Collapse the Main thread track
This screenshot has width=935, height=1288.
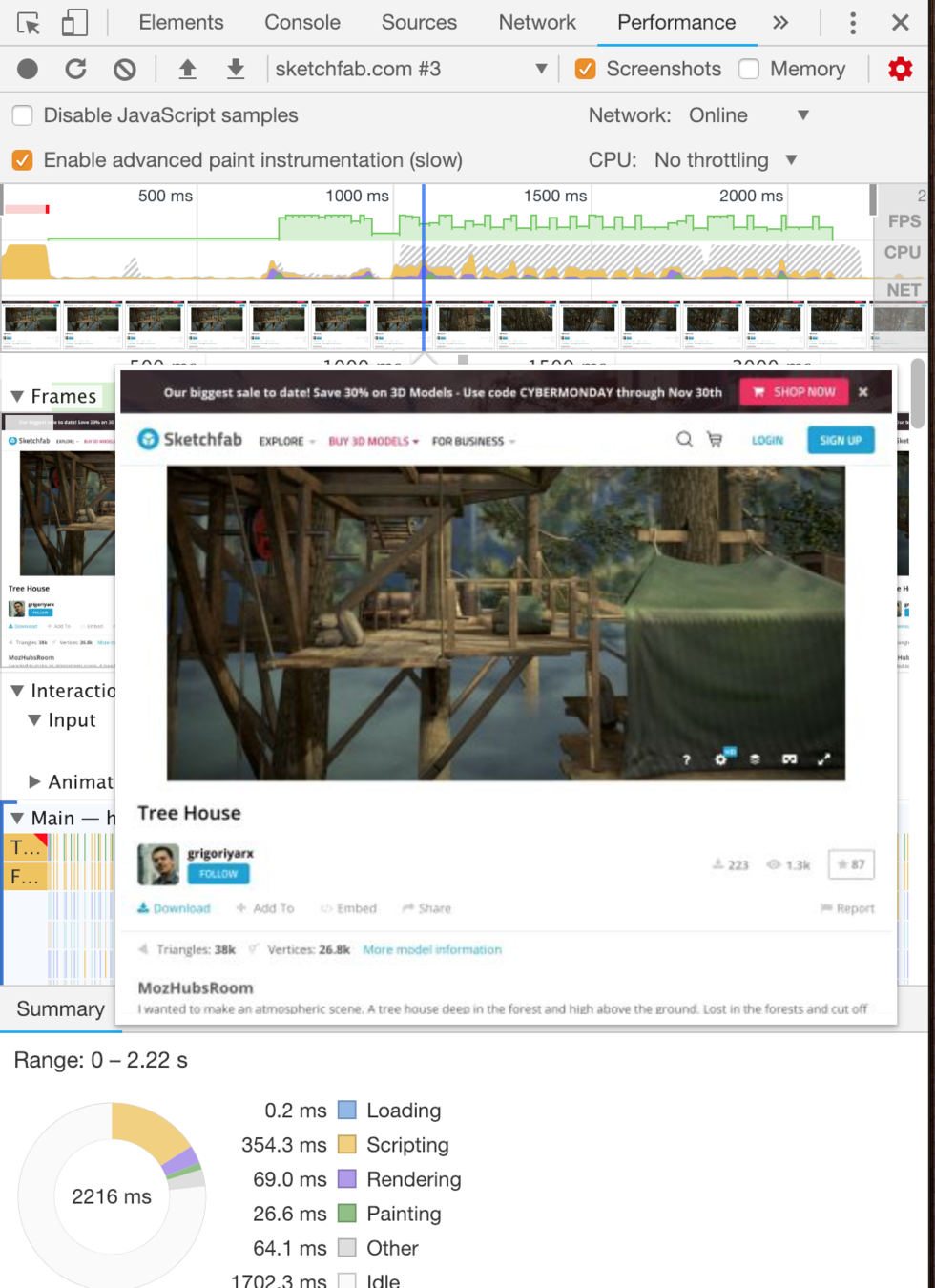17,819
